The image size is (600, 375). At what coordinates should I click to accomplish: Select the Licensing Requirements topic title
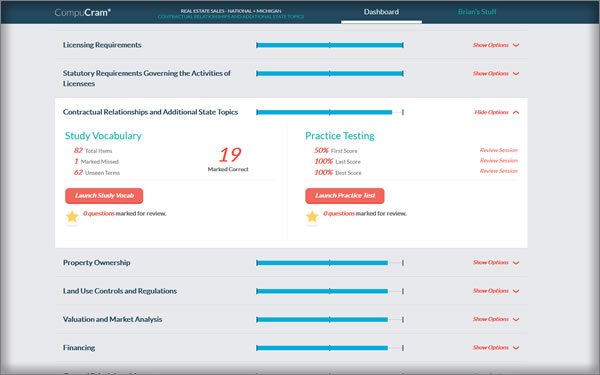[102, 45]
